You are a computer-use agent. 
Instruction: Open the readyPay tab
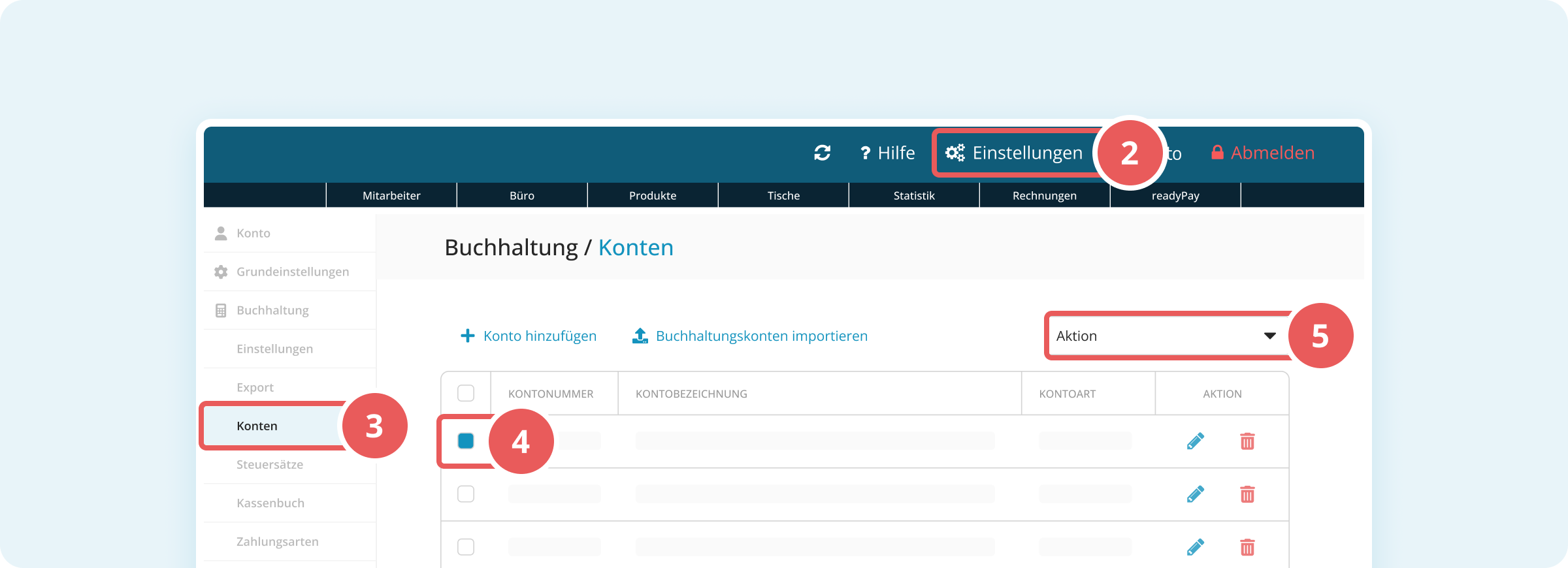coord(1175,195)
